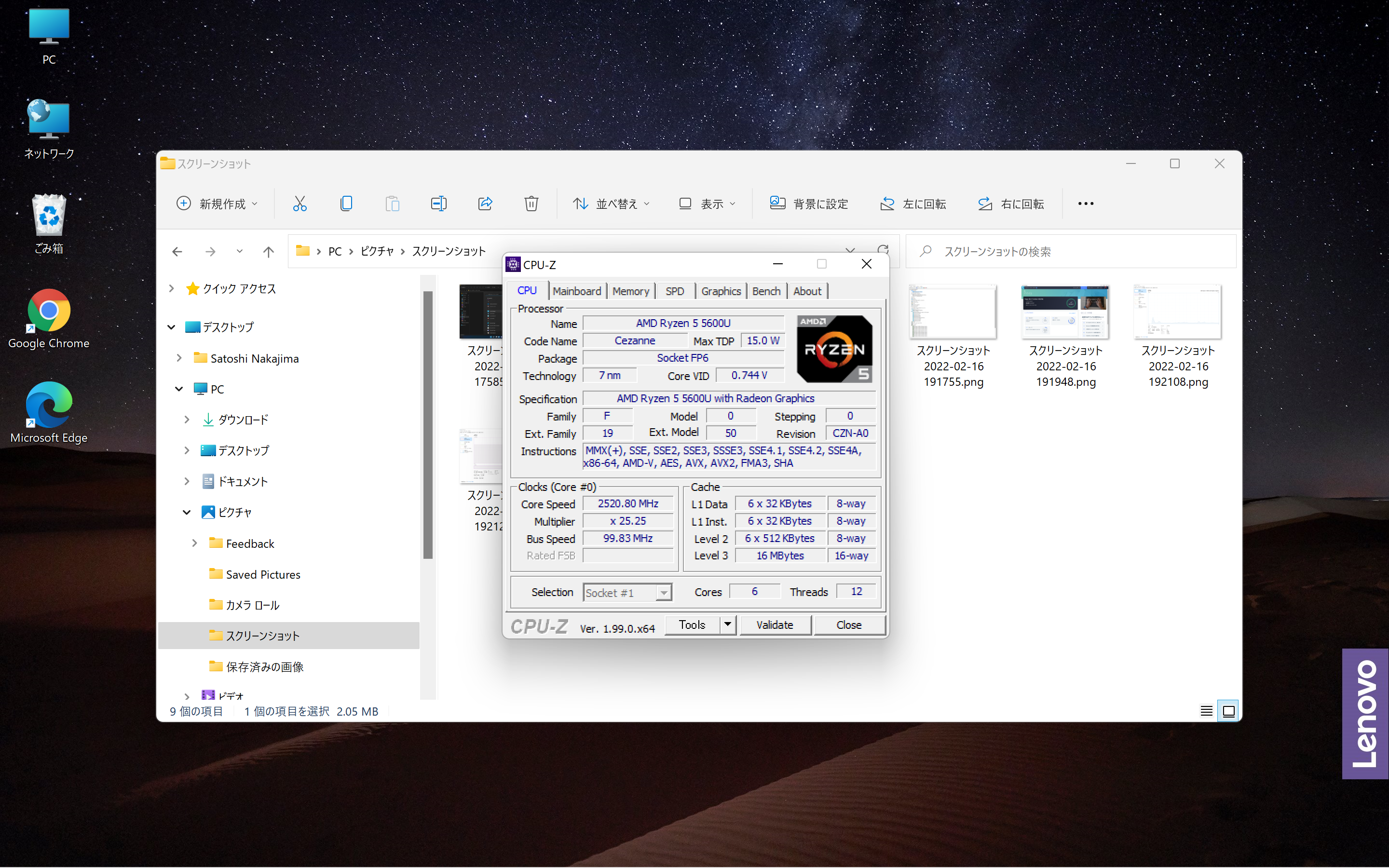Viewport: 1389px width, 868px height.
Task: Click the Share icon in Explorer toolbar
Action: (485, 203)
